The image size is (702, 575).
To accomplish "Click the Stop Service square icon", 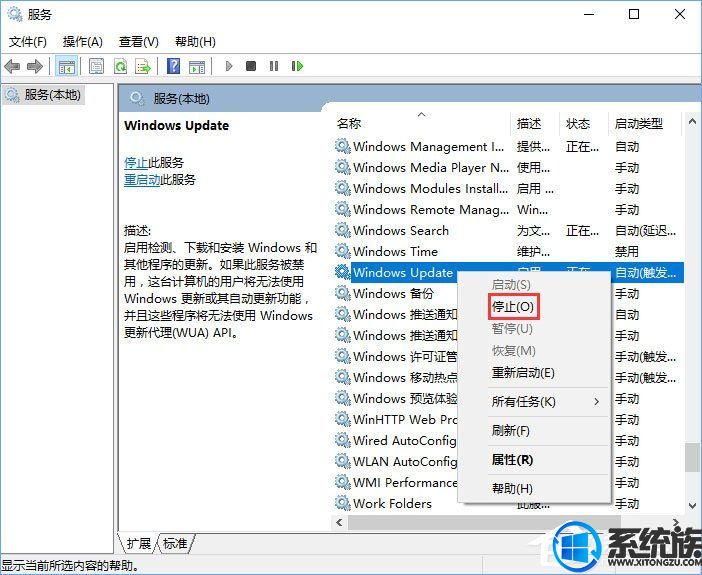I will (x=251, y=66).
